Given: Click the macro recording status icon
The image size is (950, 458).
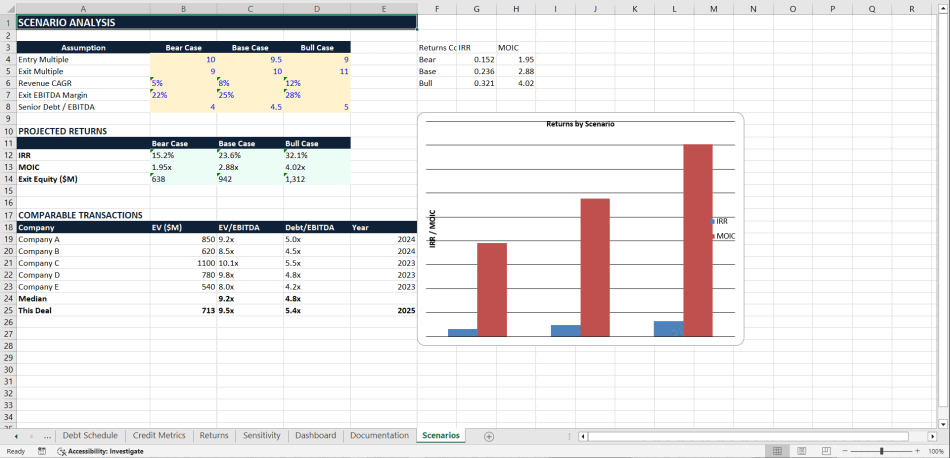Looking at the screenshot, I should [x=42, y=451].
